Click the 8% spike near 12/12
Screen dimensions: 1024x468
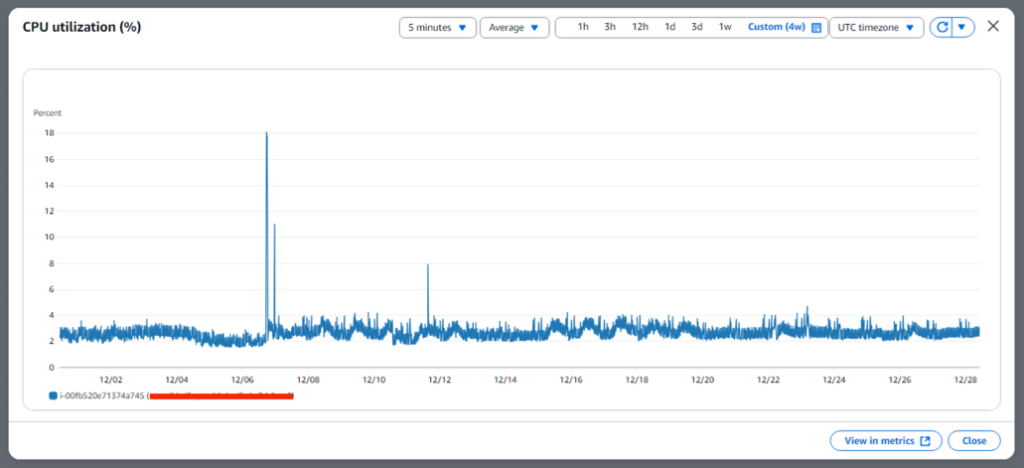(428, 266)
